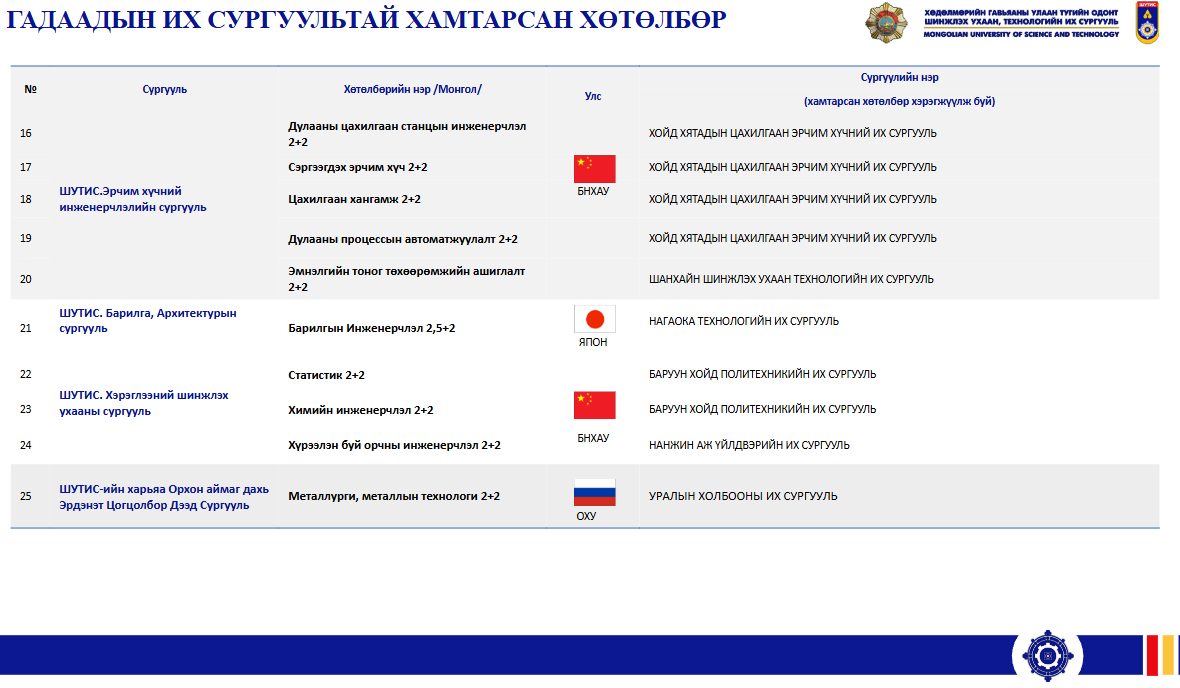Click БАРУУН ХОЙД ПОЛИТЕХНИКИЙН university in row 23
The height and width of the screenshot is (688, 1180).
[762, 409]
